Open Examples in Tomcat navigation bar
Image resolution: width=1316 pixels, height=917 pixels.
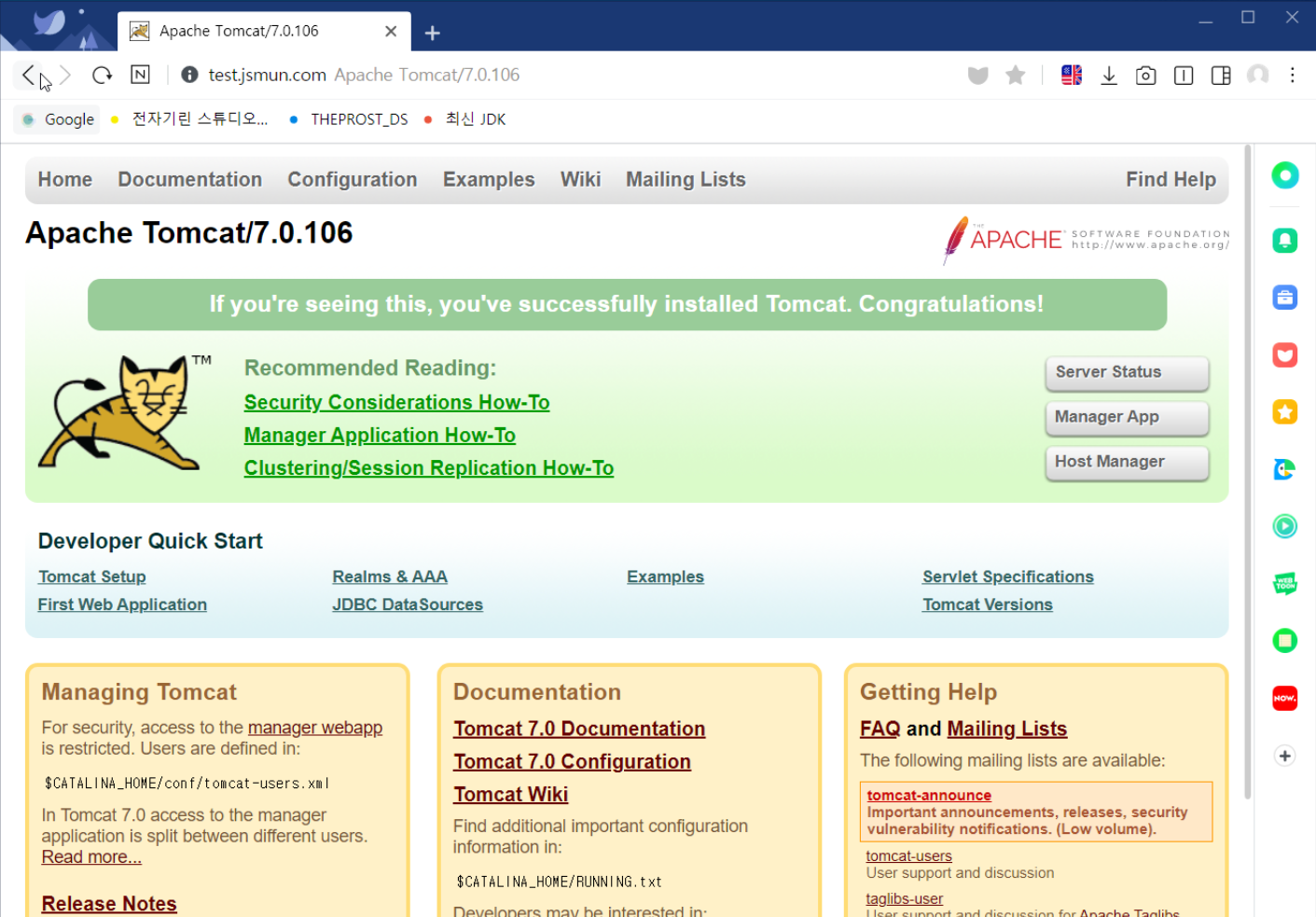[x=489, y=179]
